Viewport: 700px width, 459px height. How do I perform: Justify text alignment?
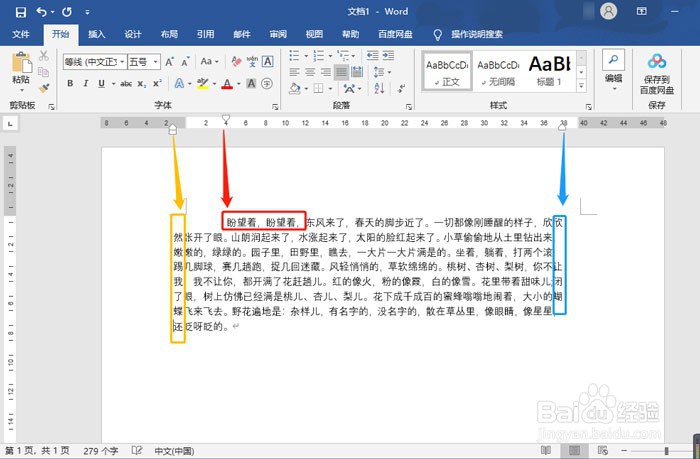click(x=342, y=72)
